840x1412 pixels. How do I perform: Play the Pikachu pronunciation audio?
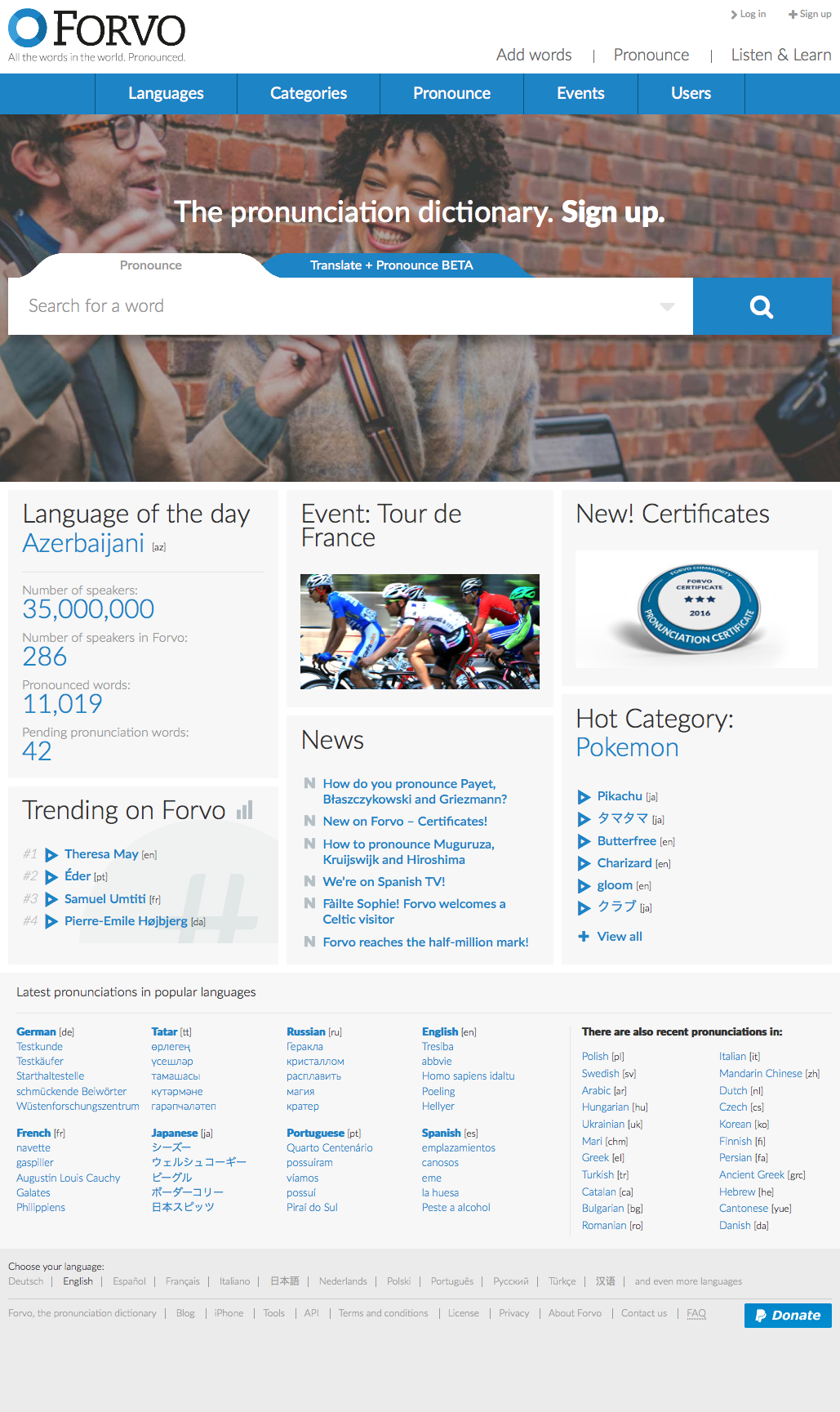pos(584,797)
